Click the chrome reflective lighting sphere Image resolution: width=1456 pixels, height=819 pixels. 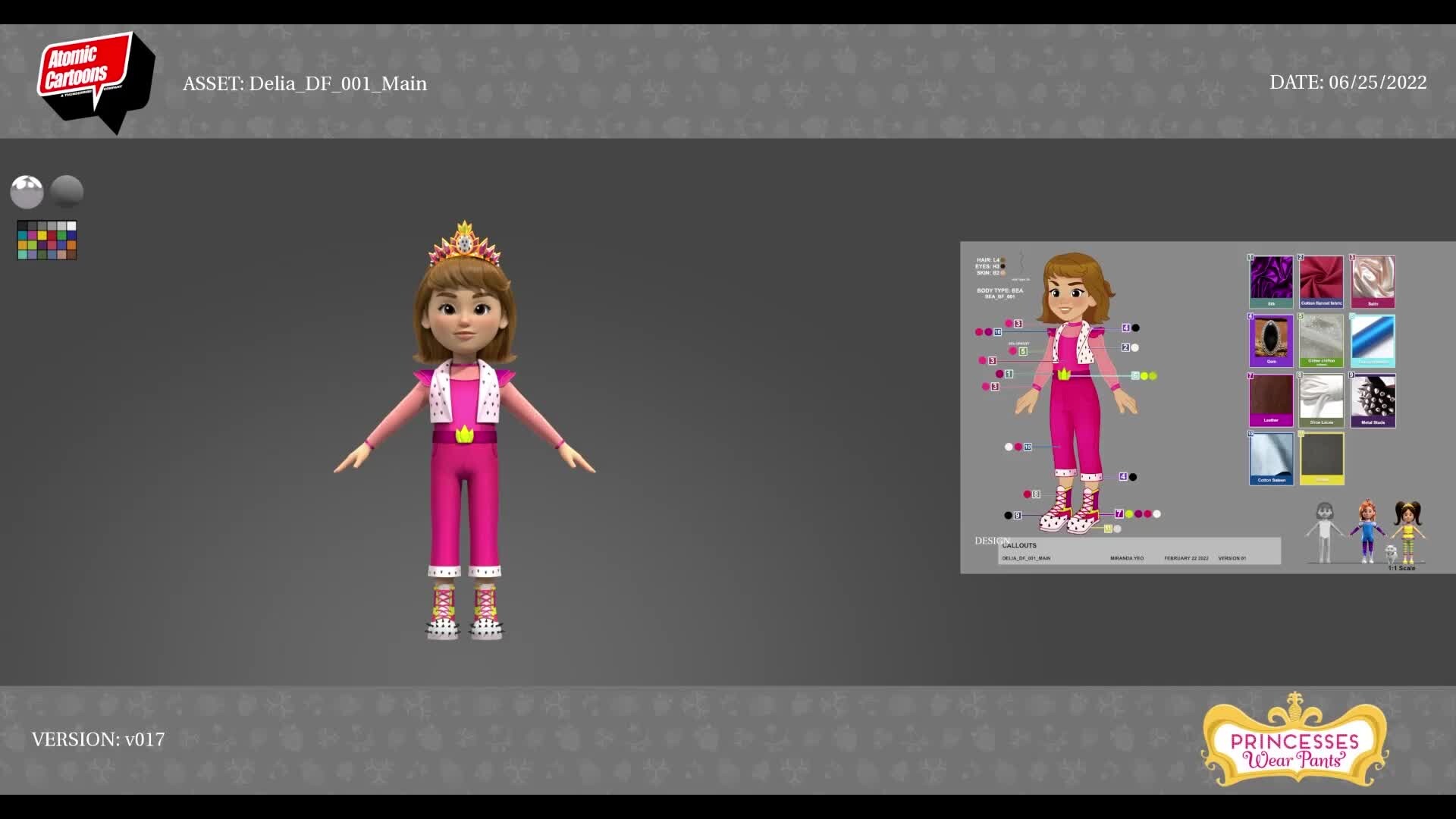coord(27,192)
